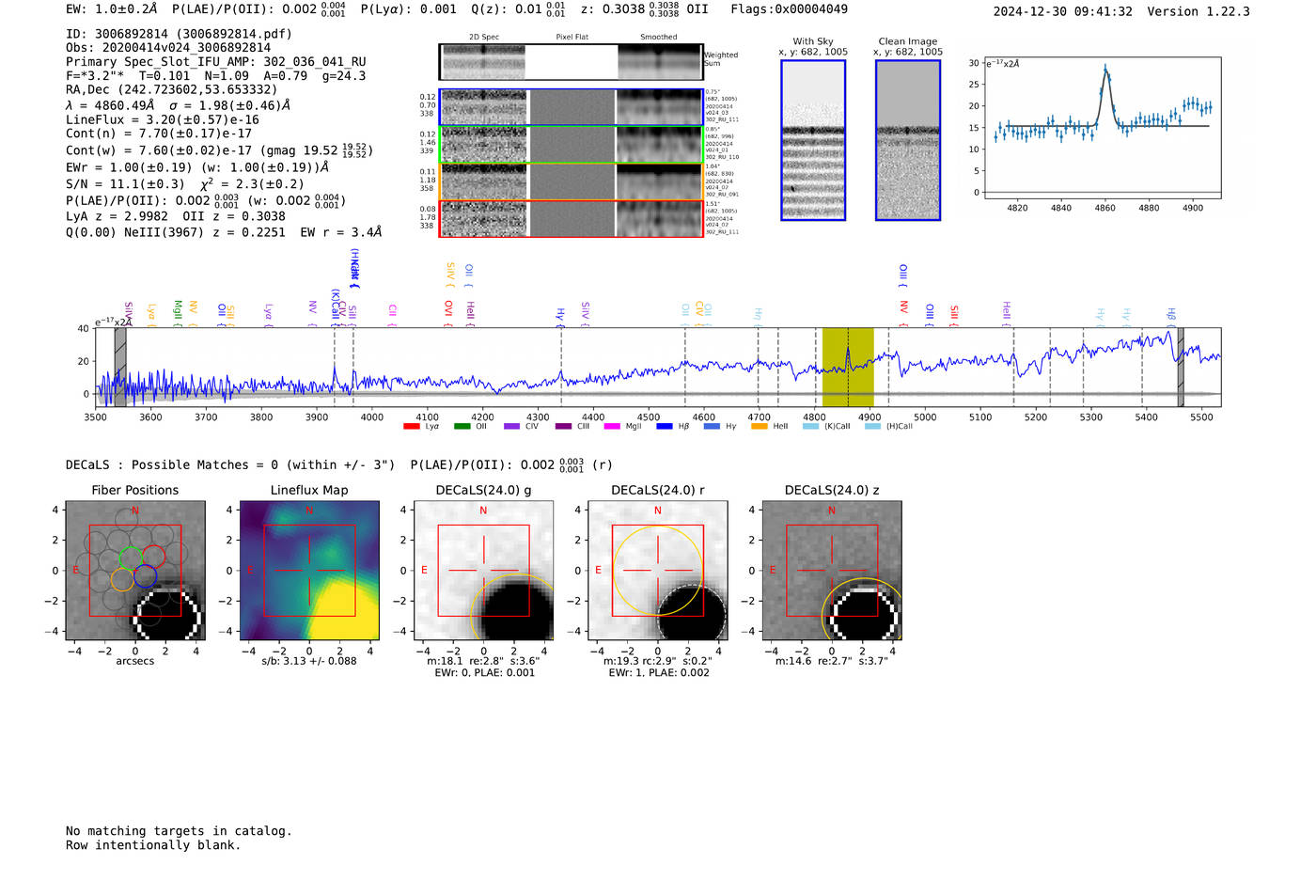The width and height of the screenshot is (1316, 896).
Task: Open the DECaLS(24.0) r cutout
Action: point(657,571)
